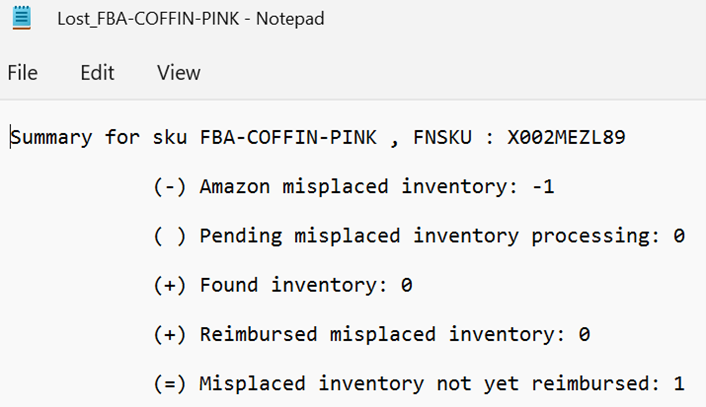Click the (+) marker before Found inventory
Screen dimensions: 706x407
170,285
